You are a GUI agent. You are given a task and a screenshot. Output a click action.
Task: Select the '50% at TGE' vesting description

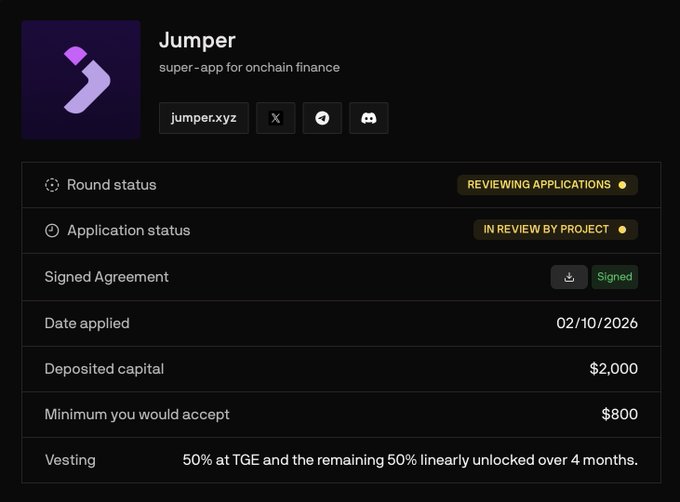(410, 460)
